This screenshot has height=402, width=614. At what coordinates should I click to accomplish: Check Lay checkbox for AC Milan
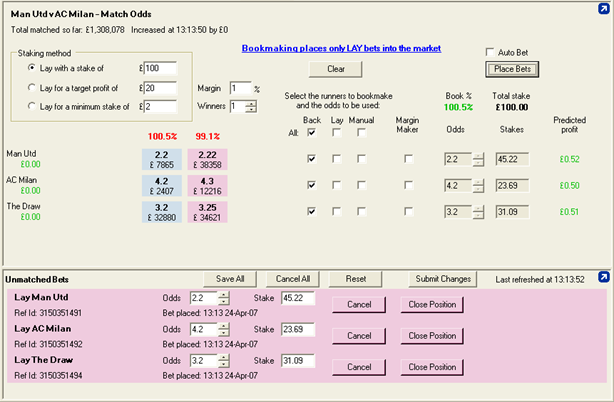[x=336, y=185]
